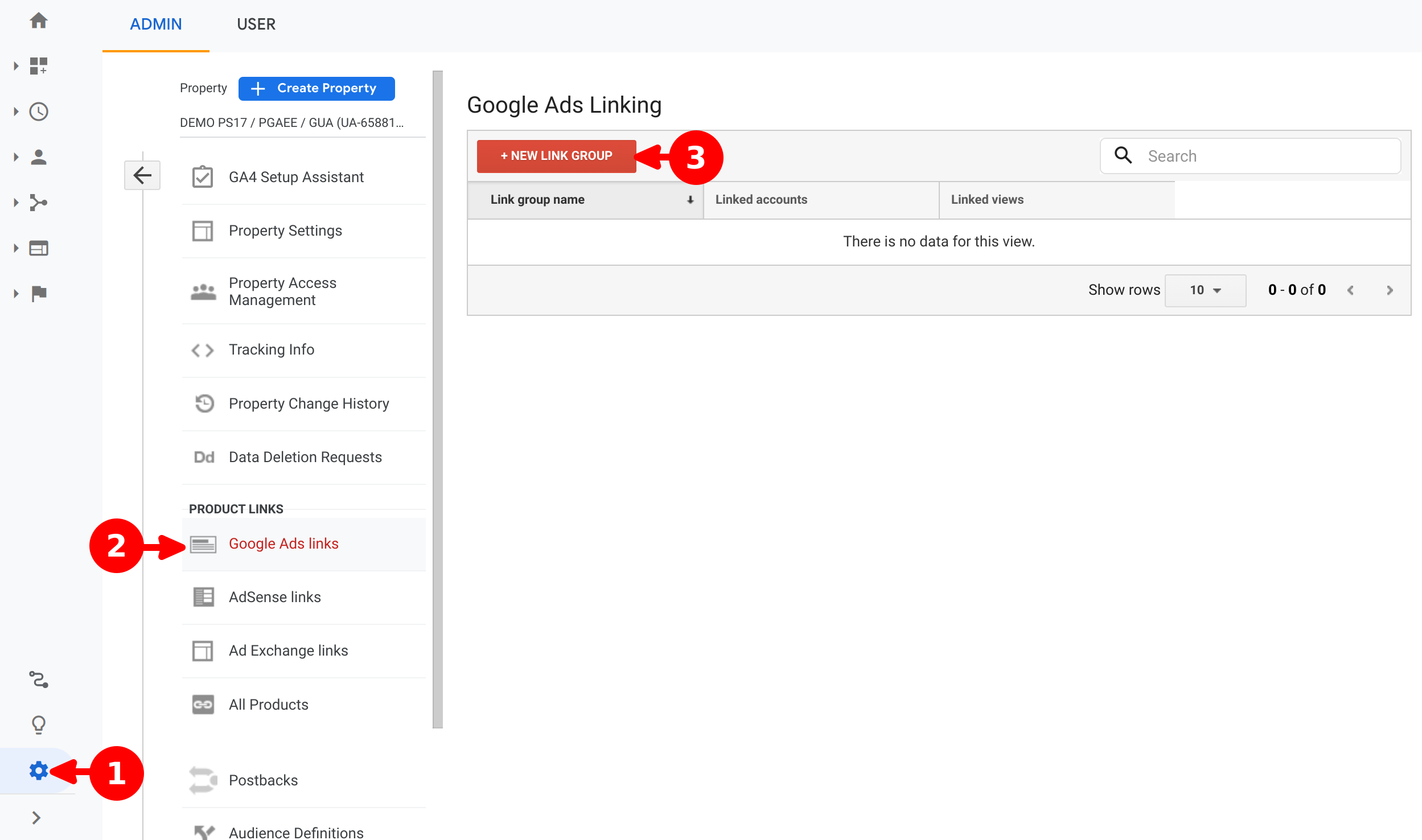Viewport: 1422px width, 840px height.
Task: Expand the left sidebar with chevron
Action: coord(36,818)
